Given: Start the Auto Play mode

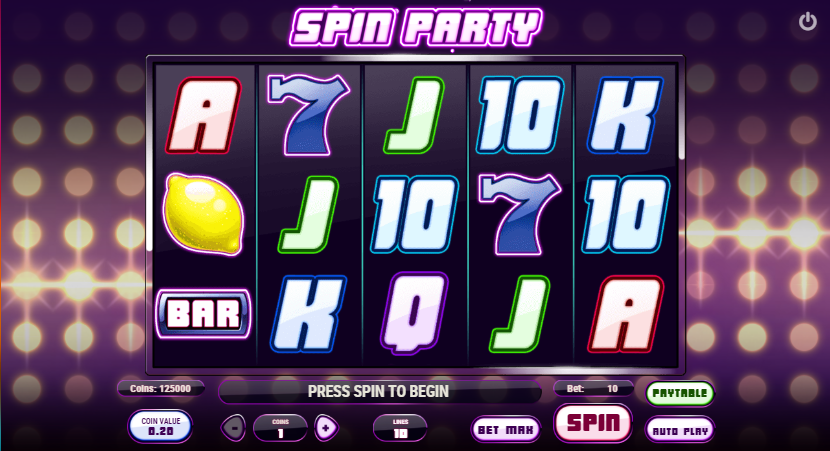Looking at the screenshot, I should click(680, 430).
